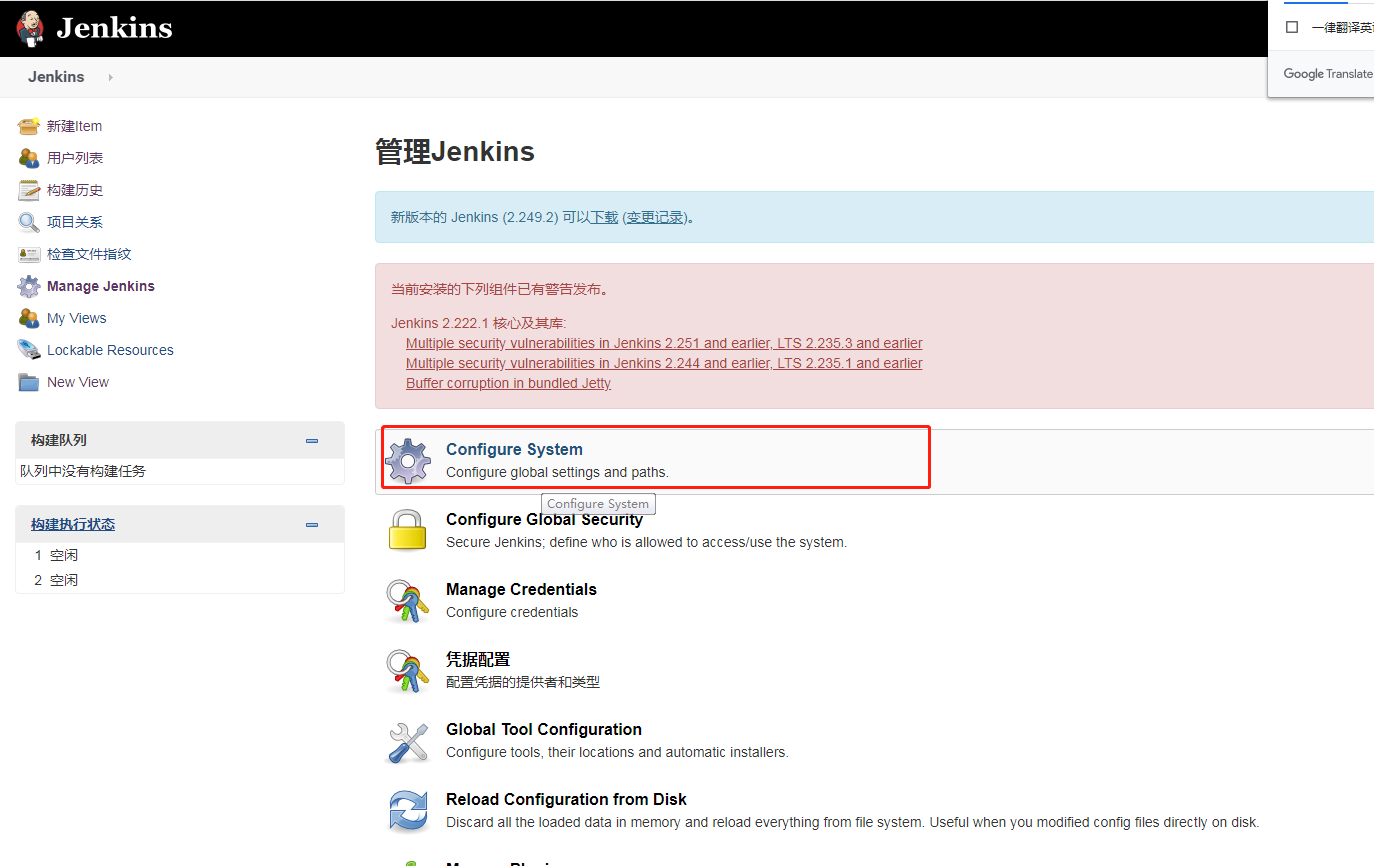Screen dimensions: 1374x866
Task: Click the 队列中没有构建任务 text
Action: point(83,471)
